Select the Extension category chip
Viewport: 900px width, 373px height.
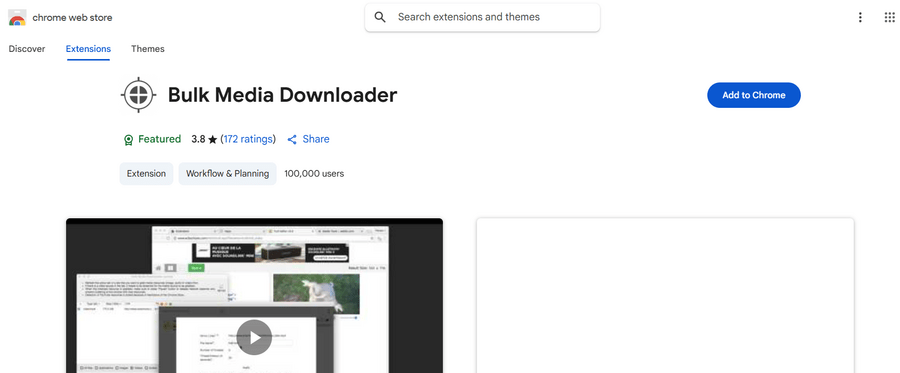pos(146,173)
